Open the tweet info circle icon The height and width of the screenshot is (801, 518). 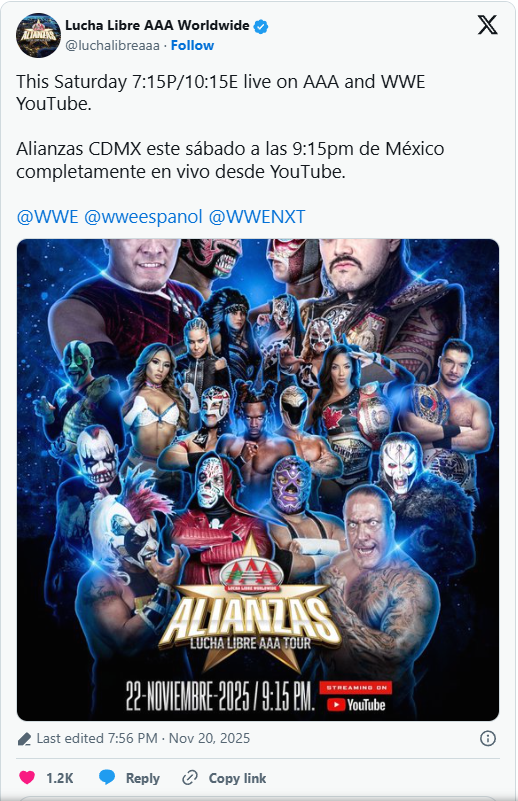[488, 738]
